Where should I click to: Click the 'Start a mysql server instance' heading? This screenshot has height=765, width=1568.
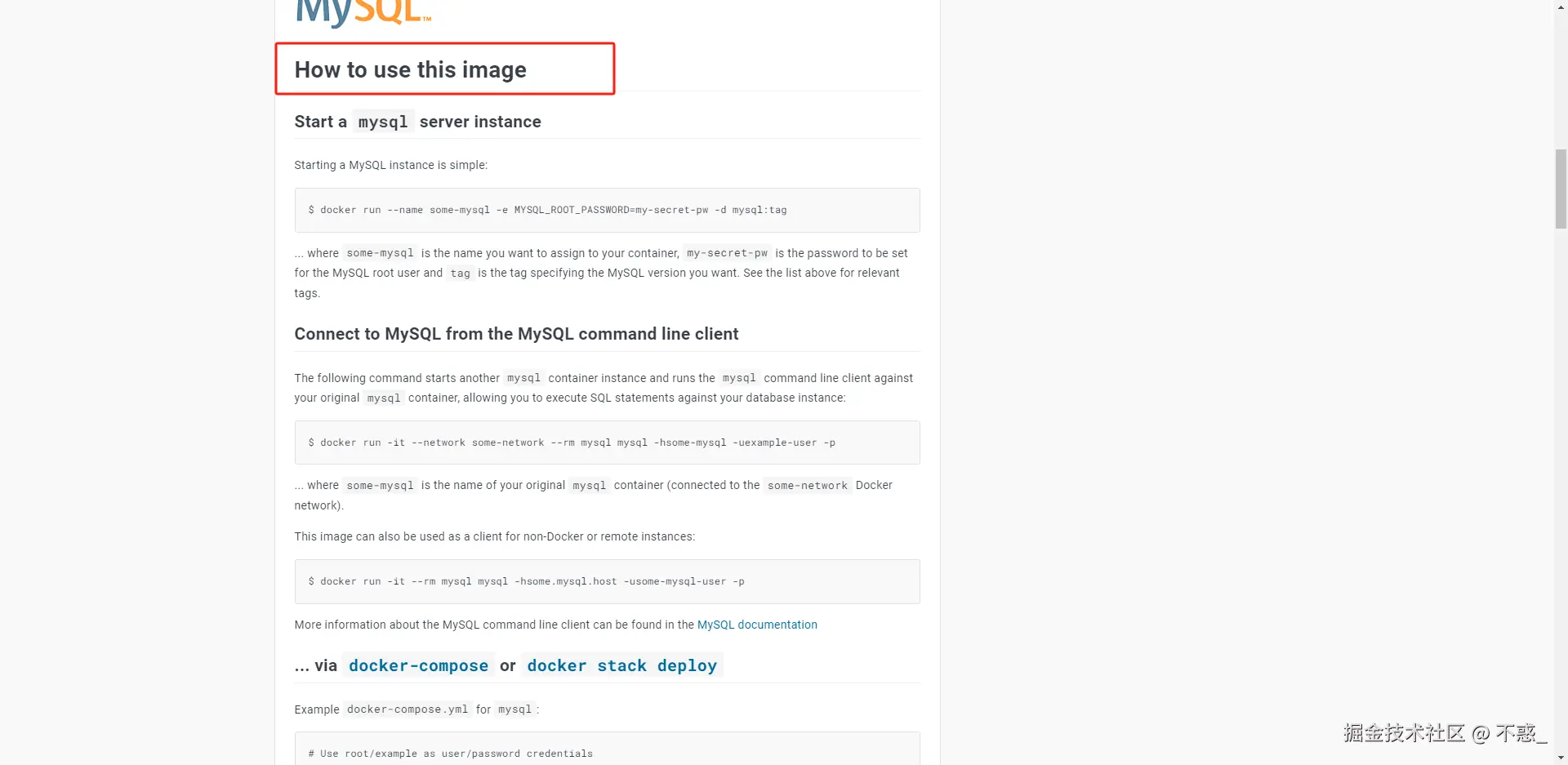[417, 122]
